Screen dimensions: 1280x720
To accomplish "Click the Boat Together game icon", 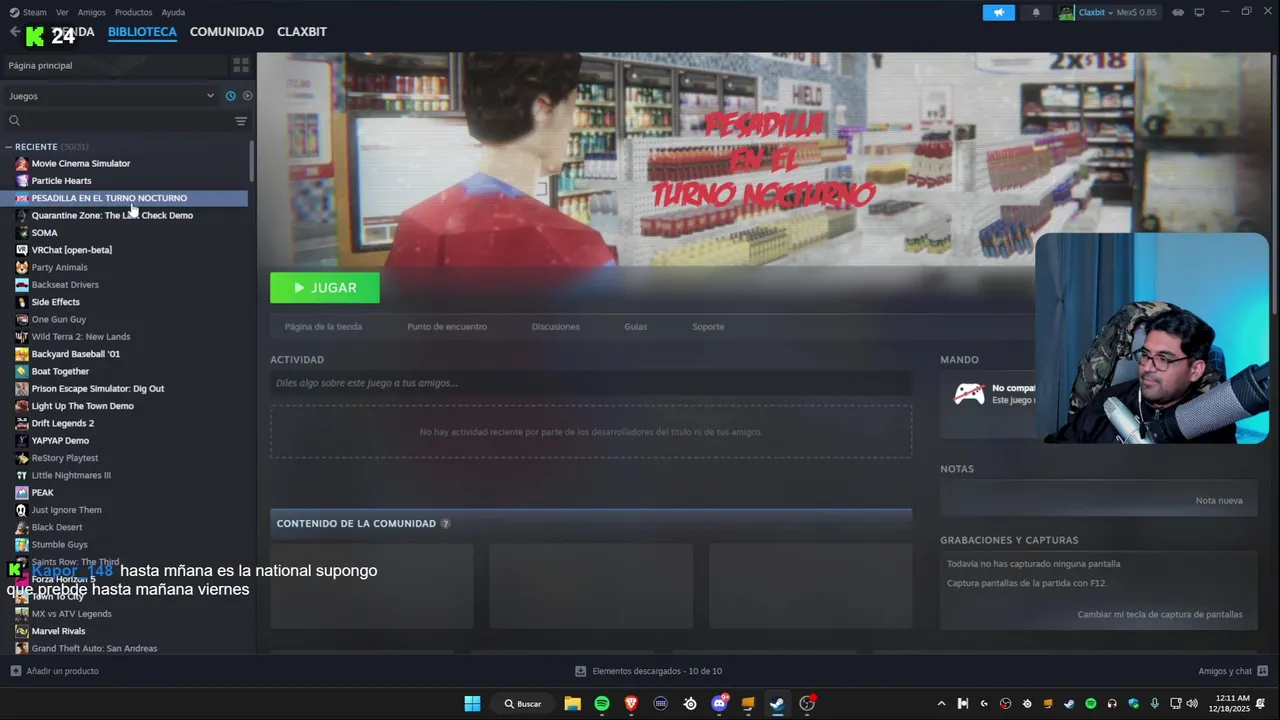I will point(21,372).
